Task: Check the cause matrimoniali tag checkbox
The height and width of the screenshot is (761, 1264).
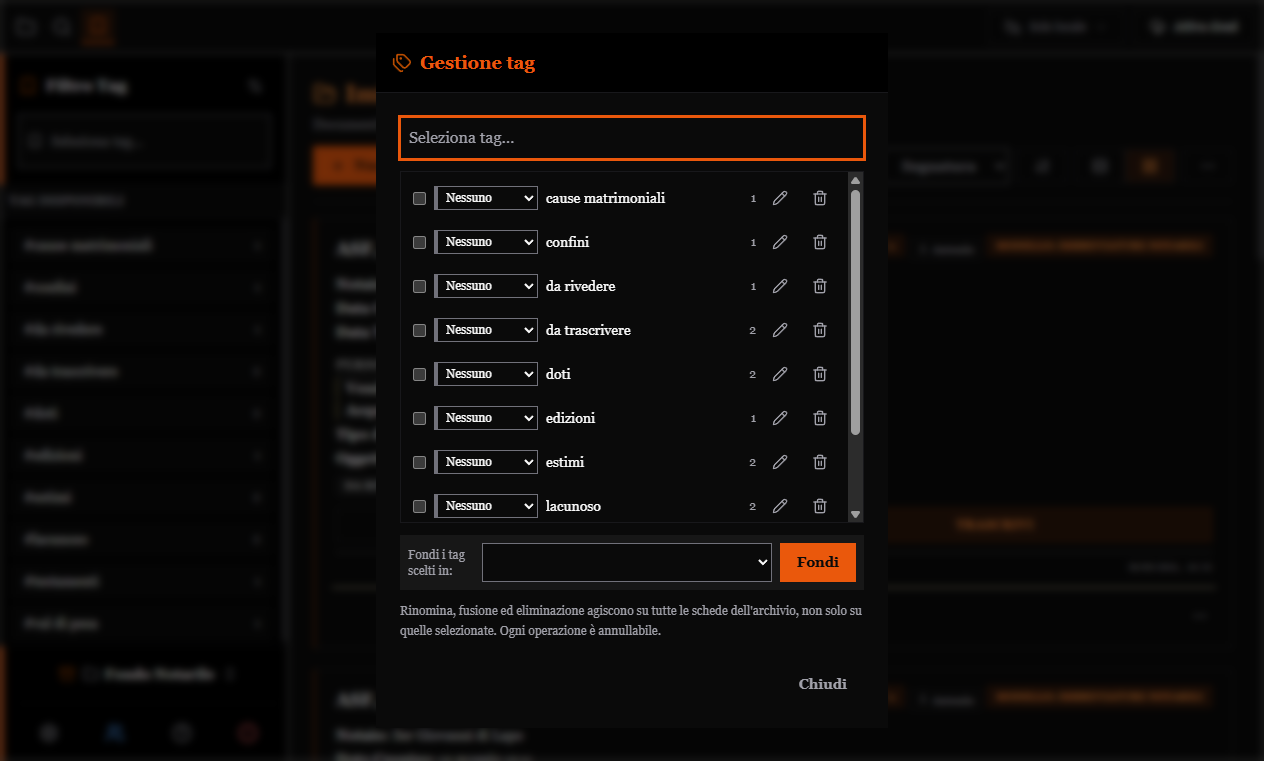Action: [419, 198]
